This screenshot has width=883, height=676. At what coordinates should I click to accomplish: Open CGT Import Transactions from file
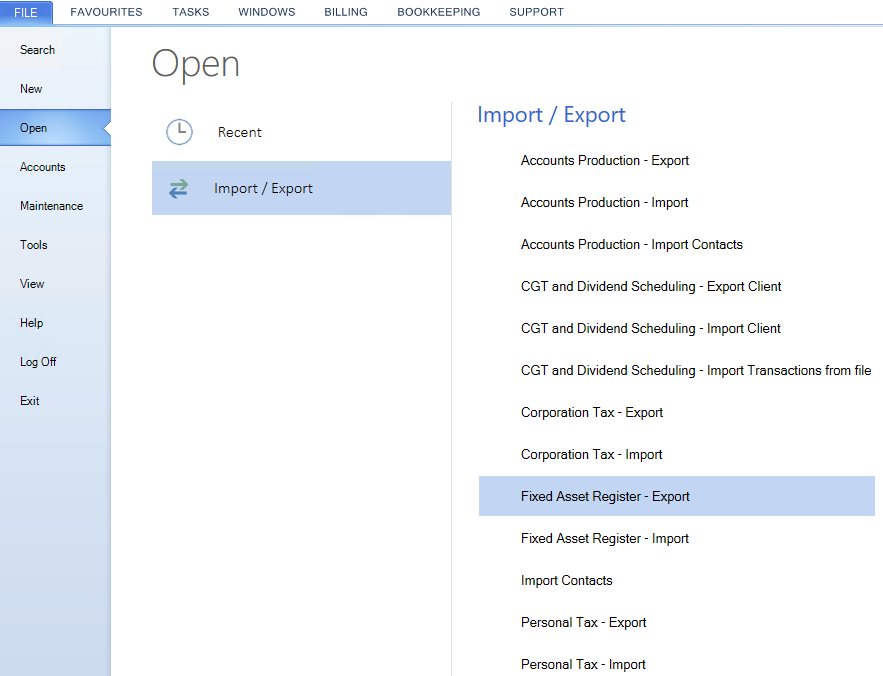676,370
